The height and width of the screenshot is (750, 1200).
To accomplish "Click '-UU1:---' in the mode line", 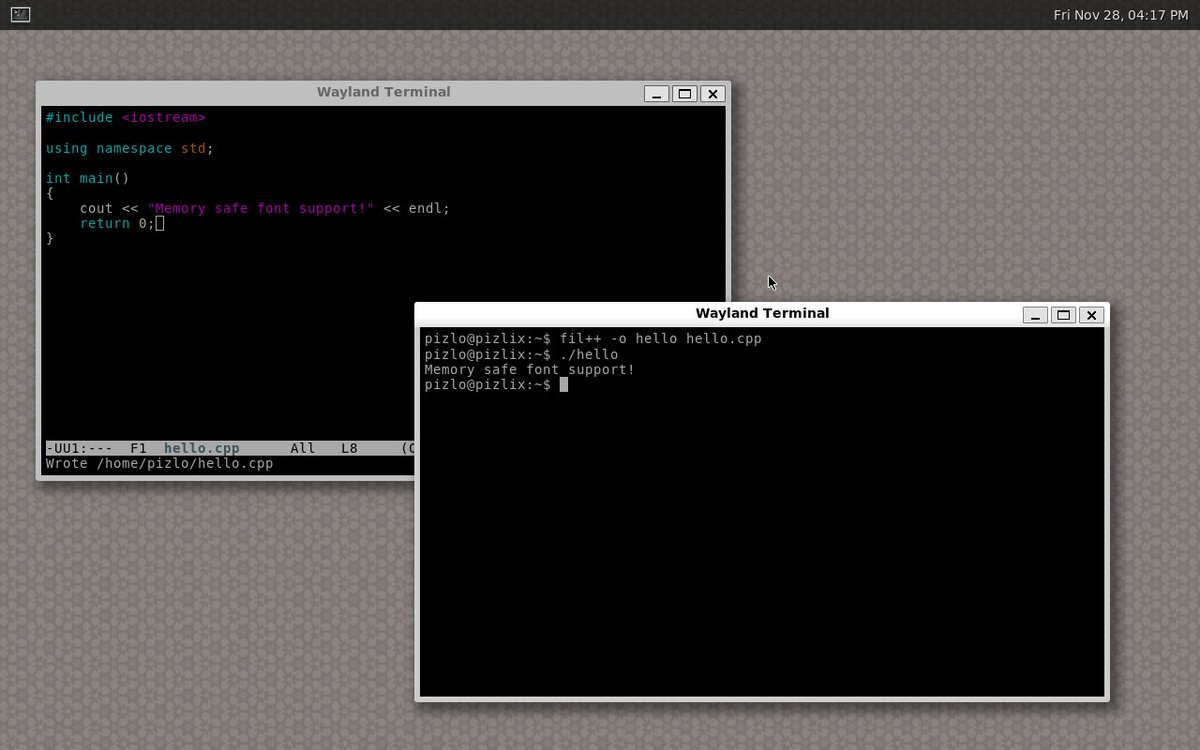I will click(x=79, y=448).
